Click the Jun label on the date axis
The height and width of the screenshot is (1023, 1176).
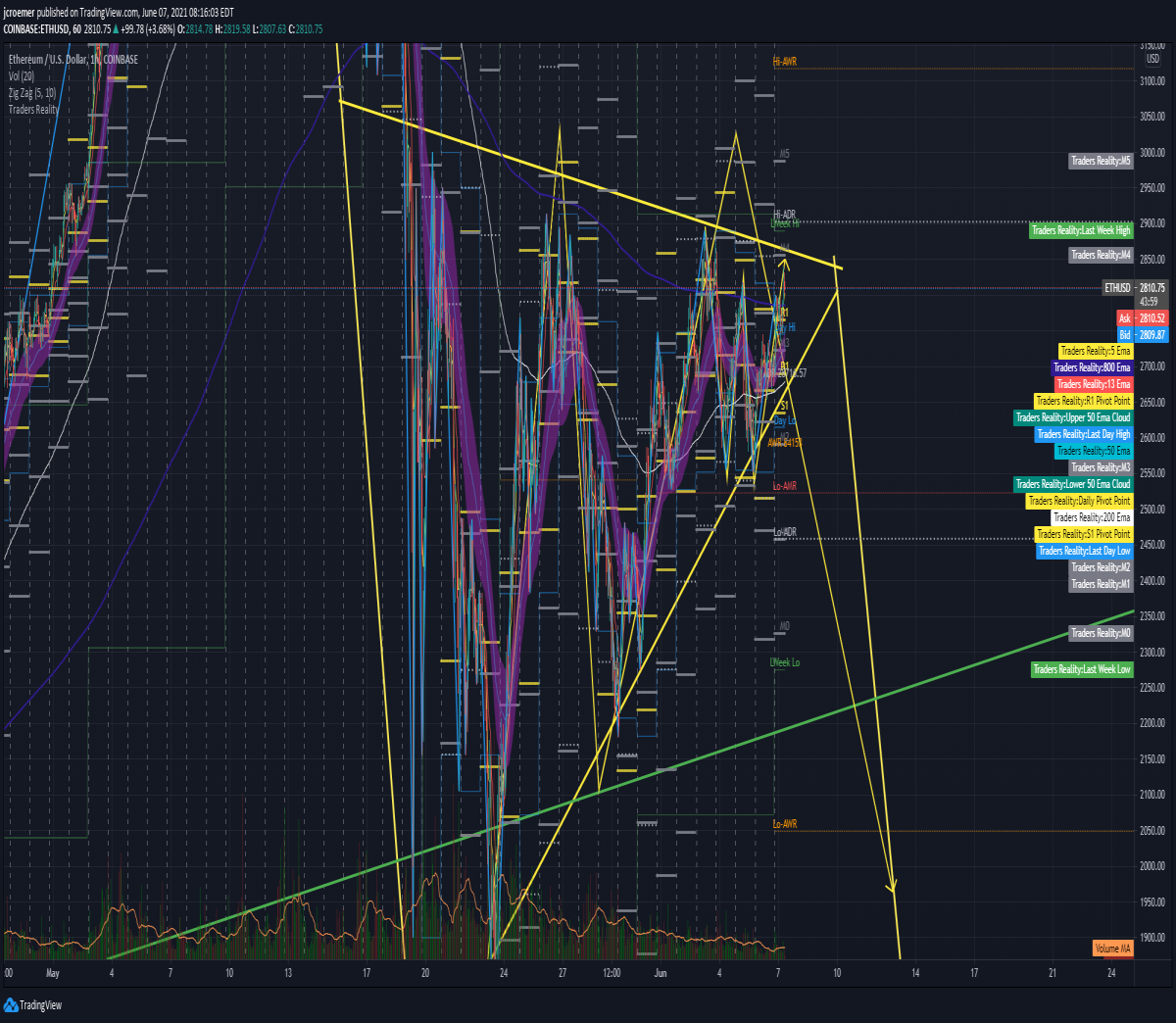pyautogui.click(x=661, y=973)
